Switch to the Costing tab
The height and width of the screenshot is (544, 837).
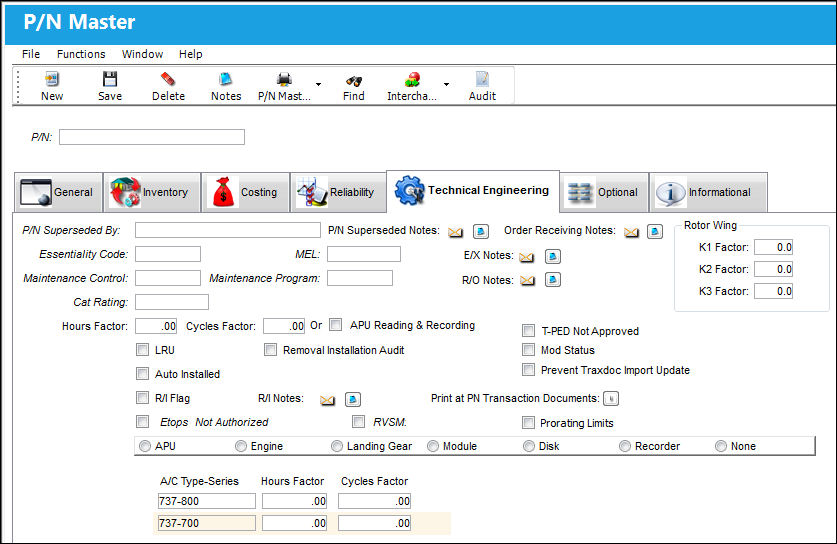click(246, 192)
